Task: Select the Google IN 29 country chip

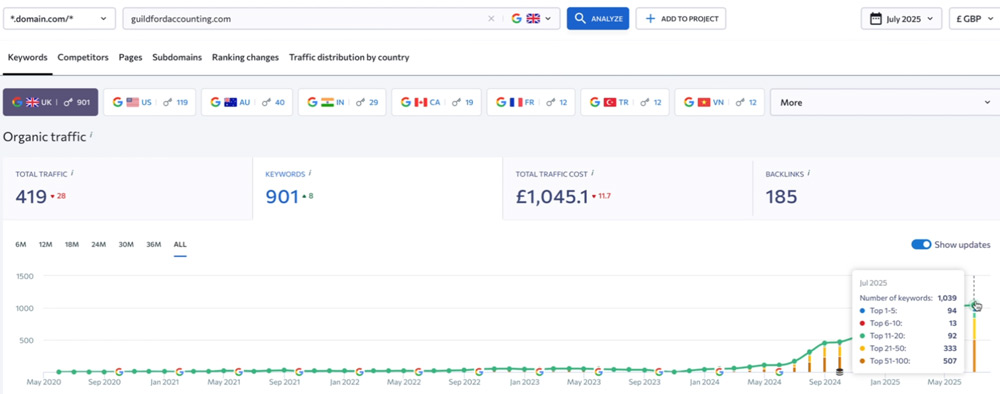Action: (x=342, y=102)
